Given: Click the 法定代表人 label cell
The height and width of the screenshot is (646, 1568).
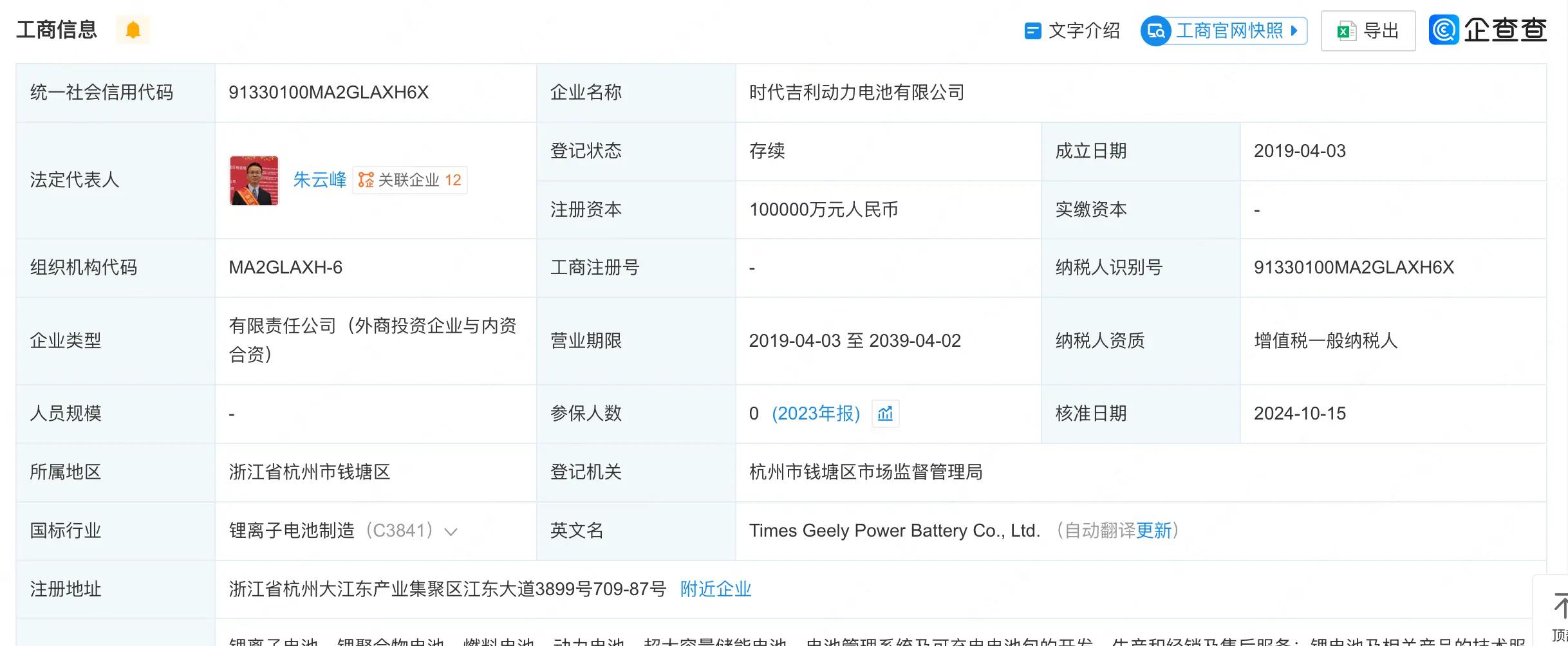Looking at the screenshot, I should [x=115, y=180].
